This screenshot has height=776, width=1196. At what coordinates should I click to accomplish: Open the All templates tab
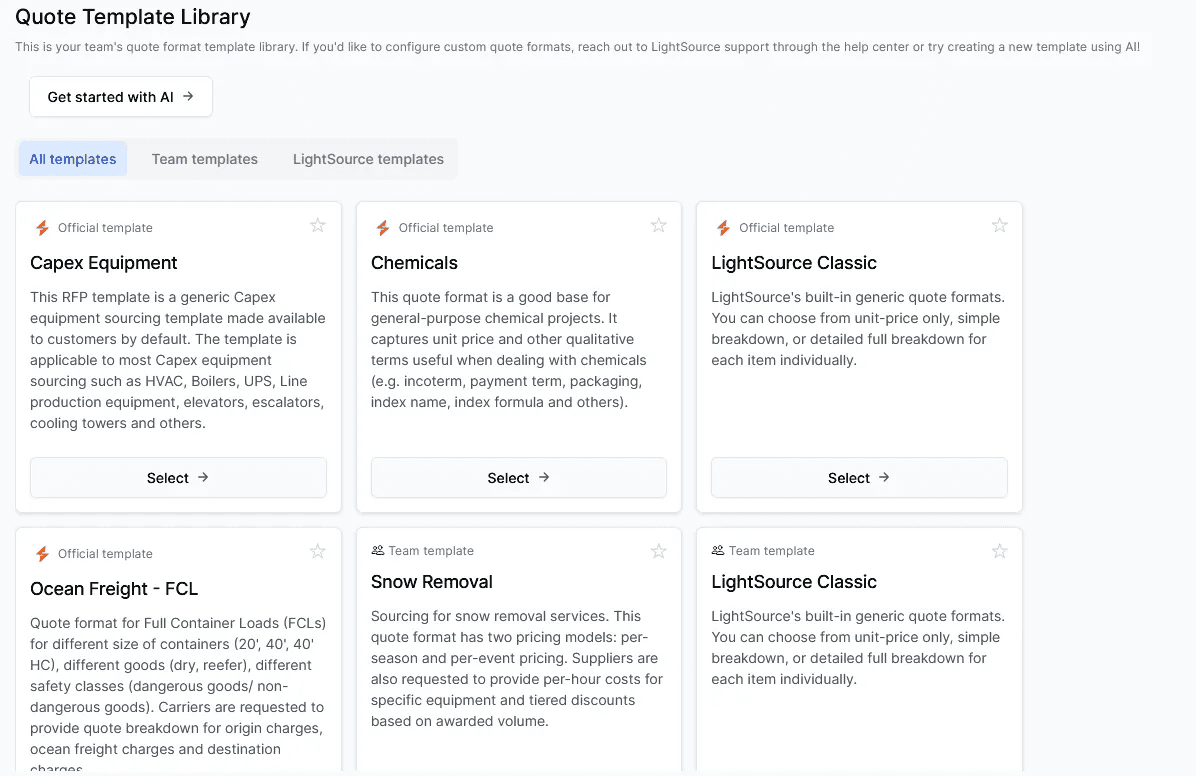pyautogui.click(x=72, y=159)
